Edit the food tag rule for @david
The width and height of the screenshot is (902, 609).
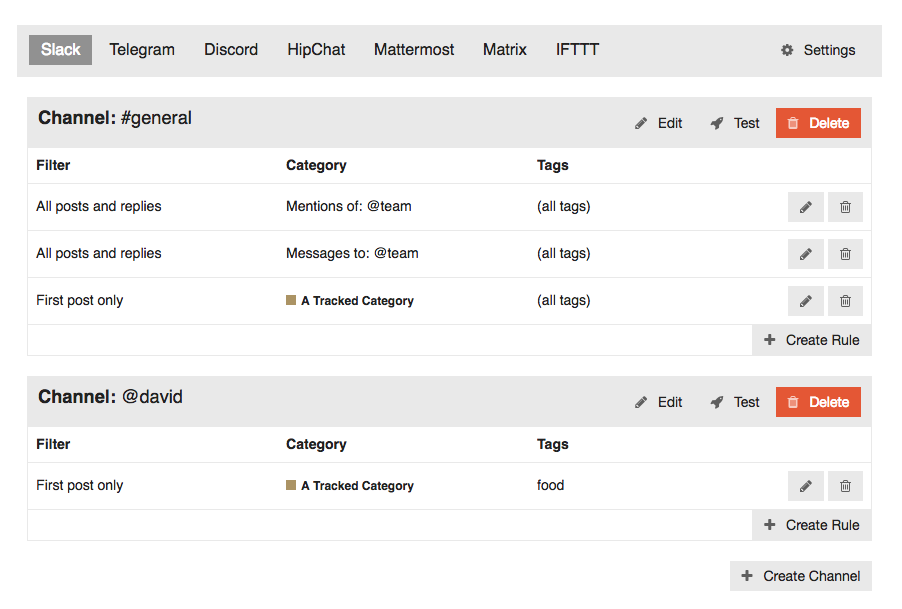(x=805, y=486)
